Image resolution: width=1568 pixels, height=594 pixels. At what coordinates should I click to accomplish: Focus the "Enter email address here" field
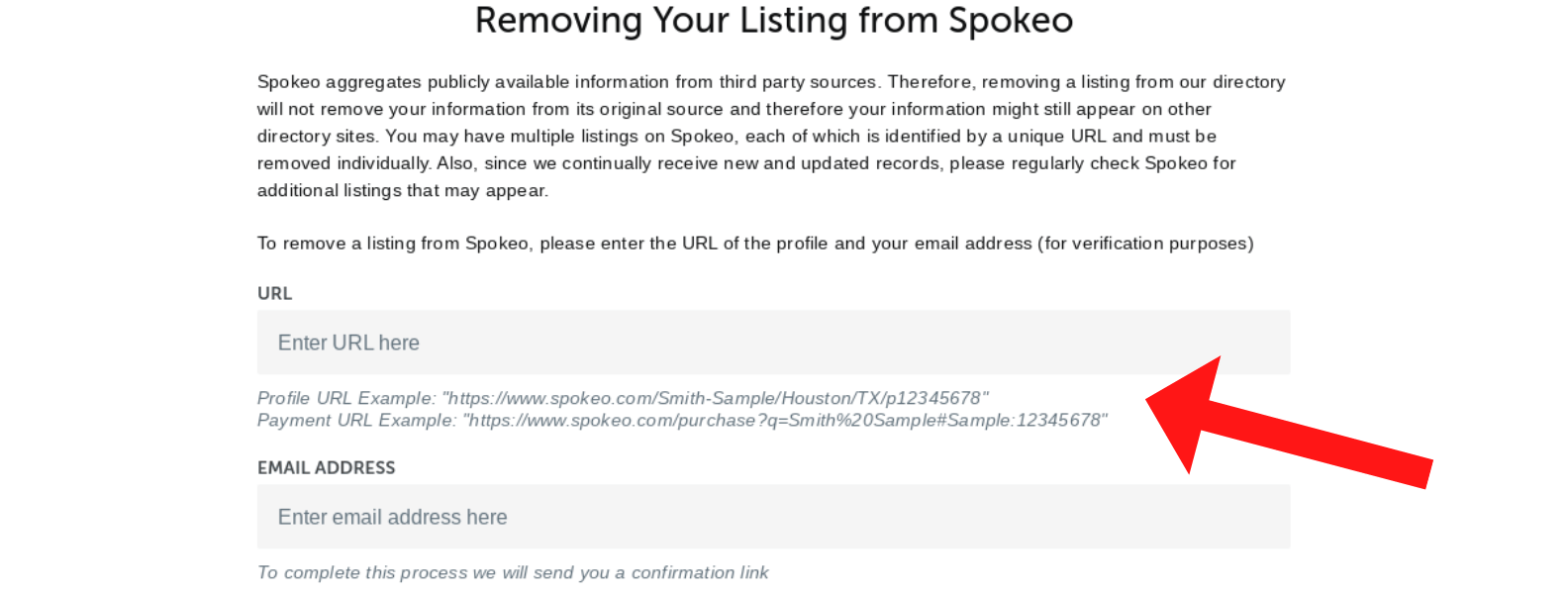(x=772, y=517)
